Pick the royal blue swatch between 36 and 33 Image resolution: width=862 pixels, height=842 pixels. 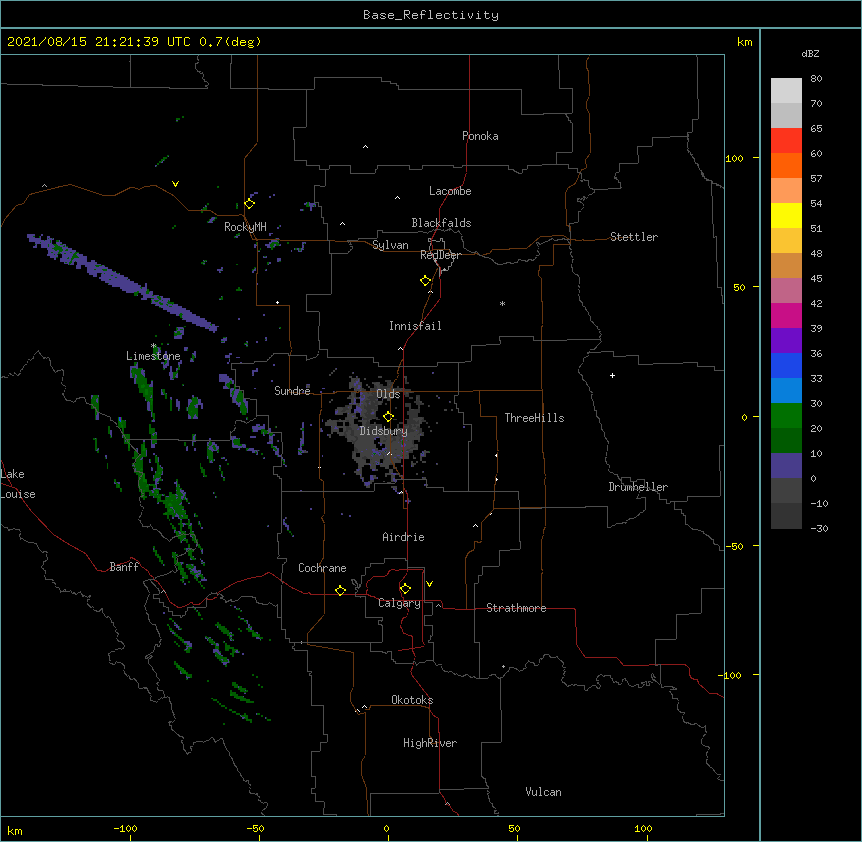[786, 365]
